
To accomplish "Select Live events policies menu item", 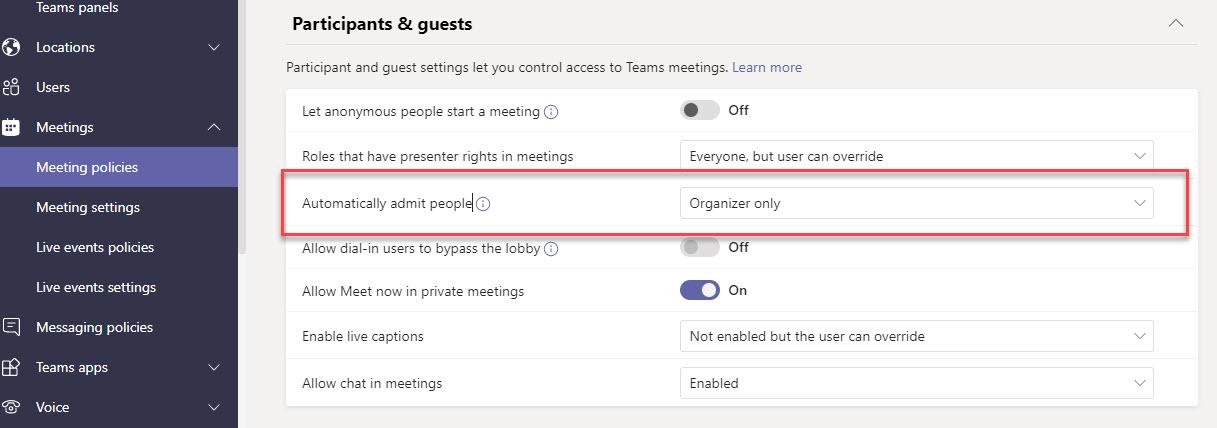I will [x=95, y=247].
